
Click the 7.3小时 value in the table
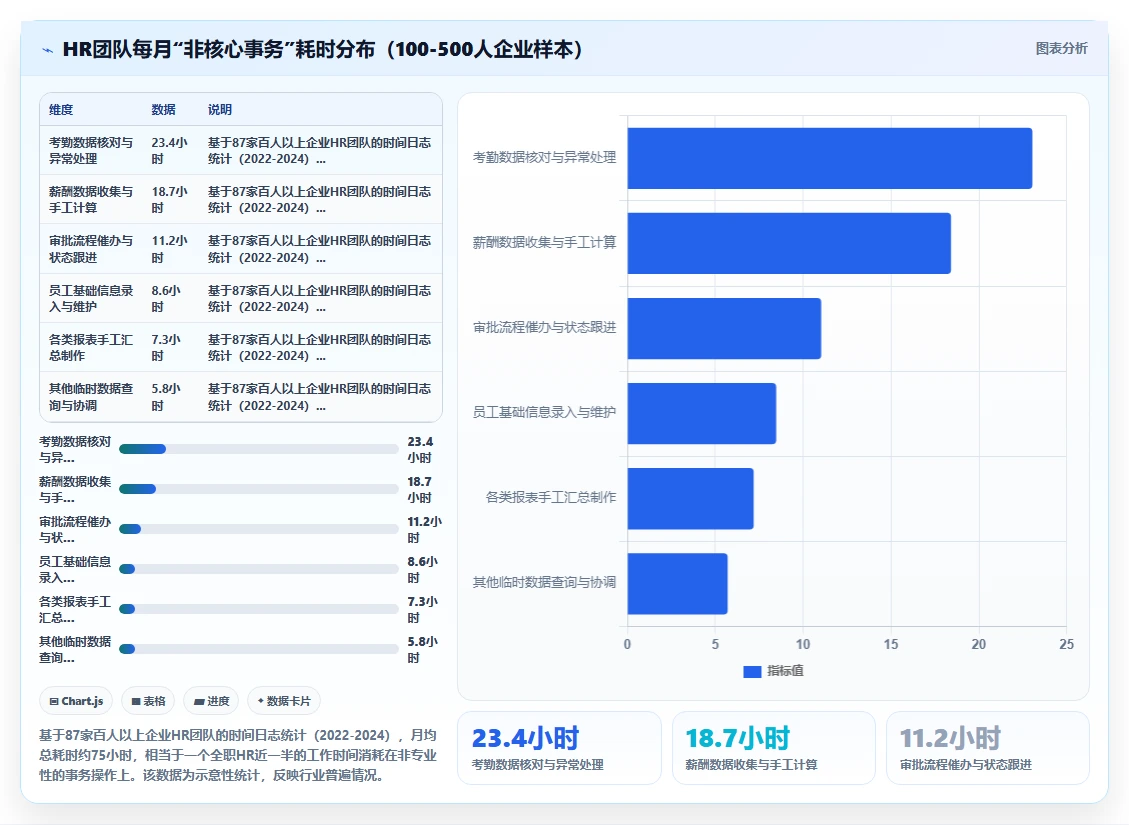point(166,347)
